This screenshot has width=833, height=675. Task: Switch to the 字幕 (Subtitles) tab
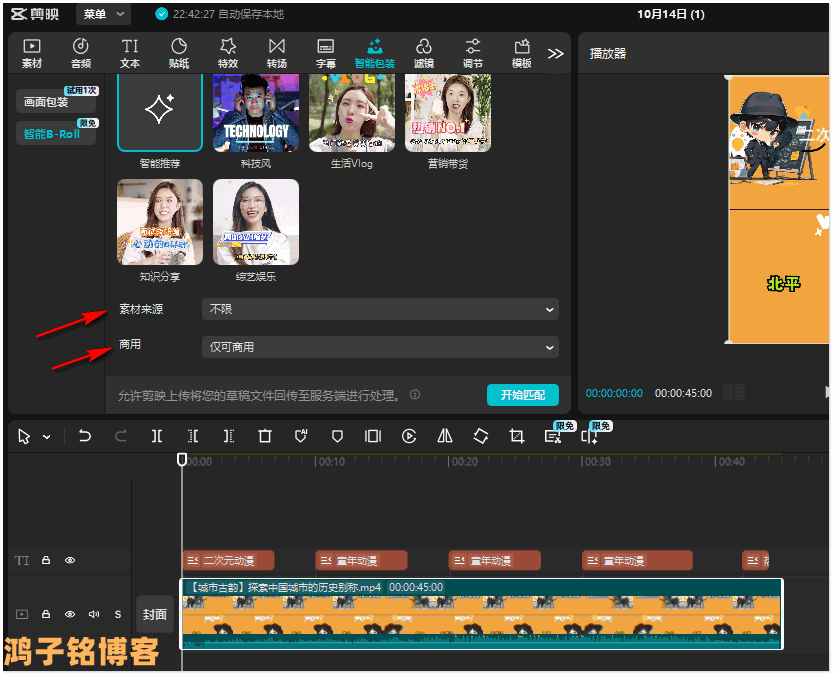tap(326, 53)
